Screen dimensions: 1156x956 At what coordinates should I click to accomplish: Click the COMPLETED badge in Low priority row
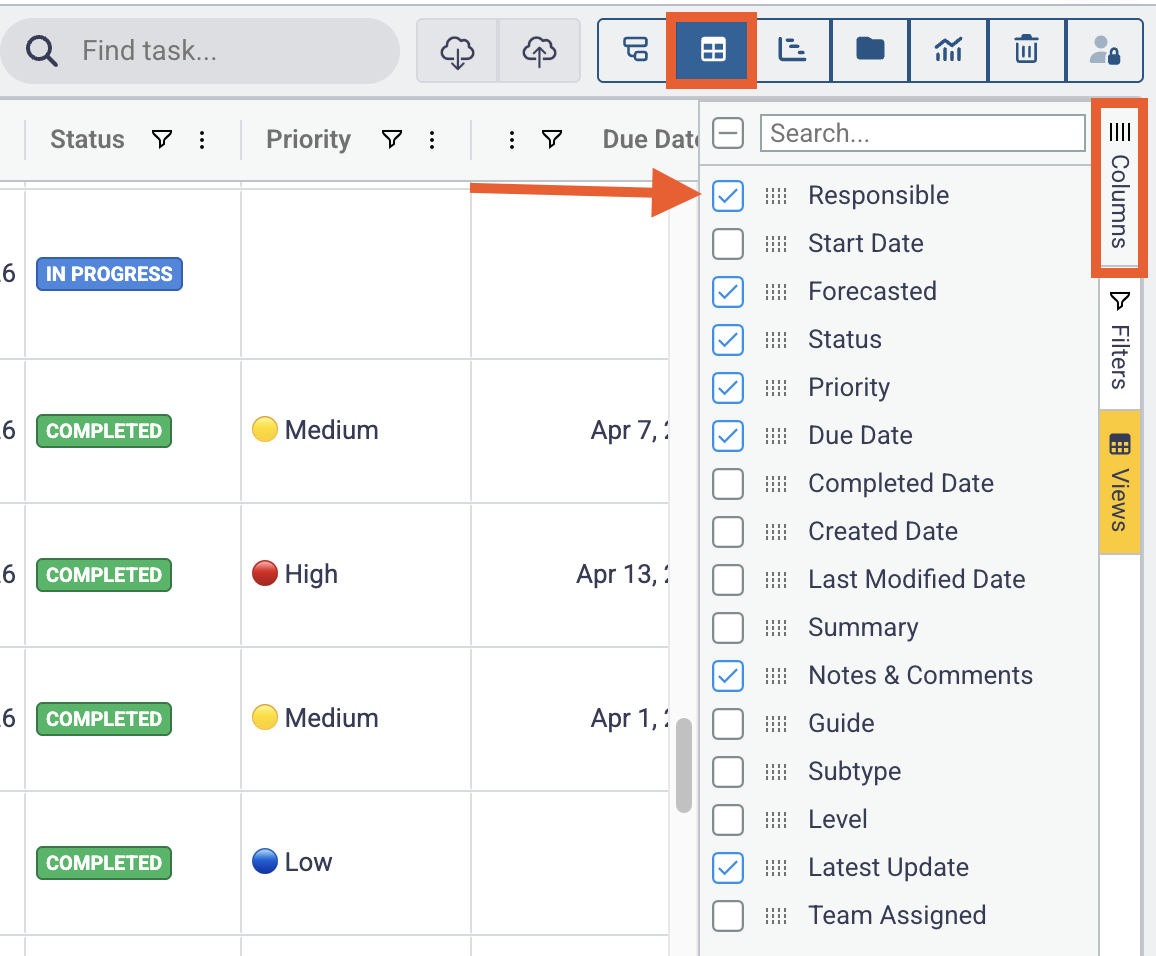coord(104,863)
